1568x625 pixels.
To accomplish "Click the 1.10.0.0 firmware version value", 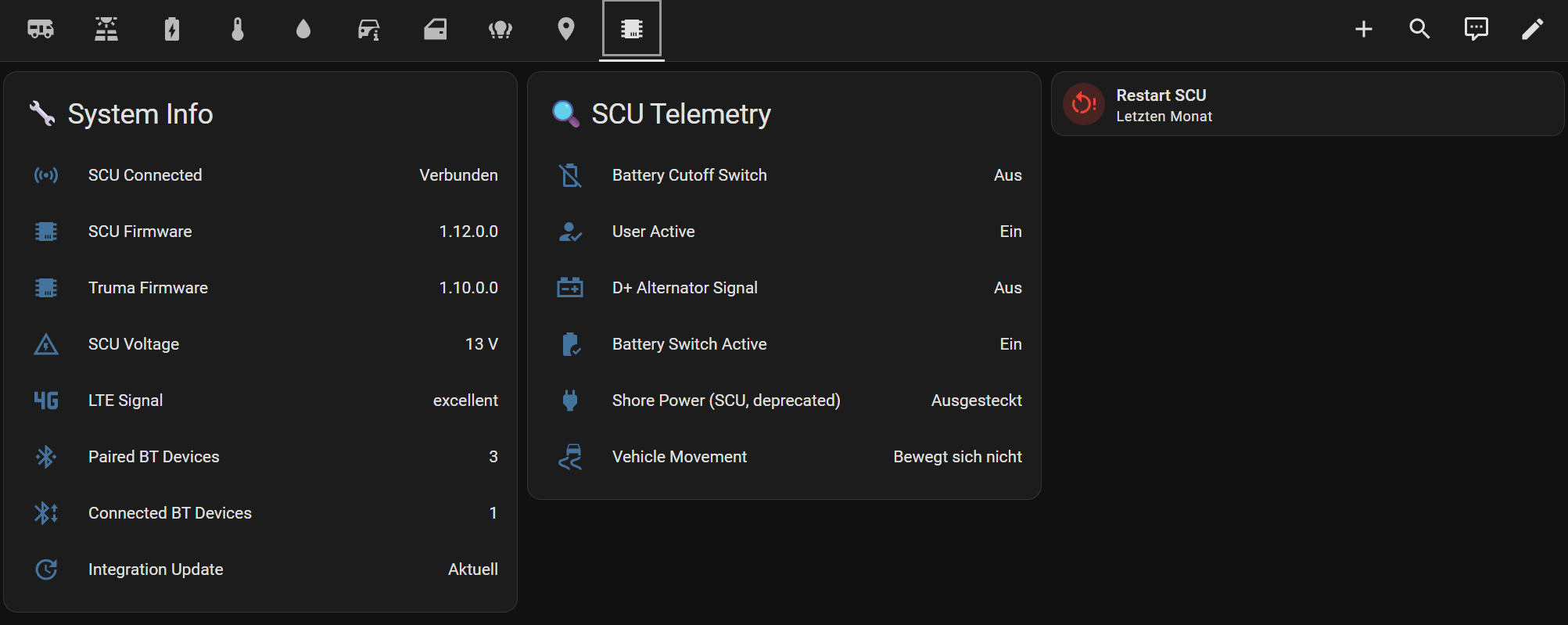I will [x=468, y=288].
